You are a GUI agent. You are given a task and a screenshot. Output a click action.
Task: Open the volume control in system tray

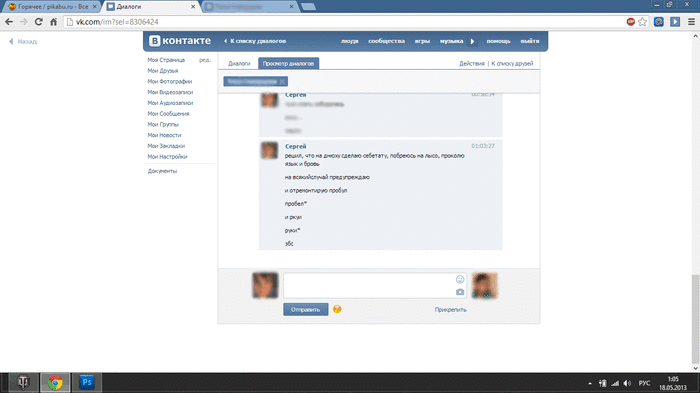(x=627, y=383)
